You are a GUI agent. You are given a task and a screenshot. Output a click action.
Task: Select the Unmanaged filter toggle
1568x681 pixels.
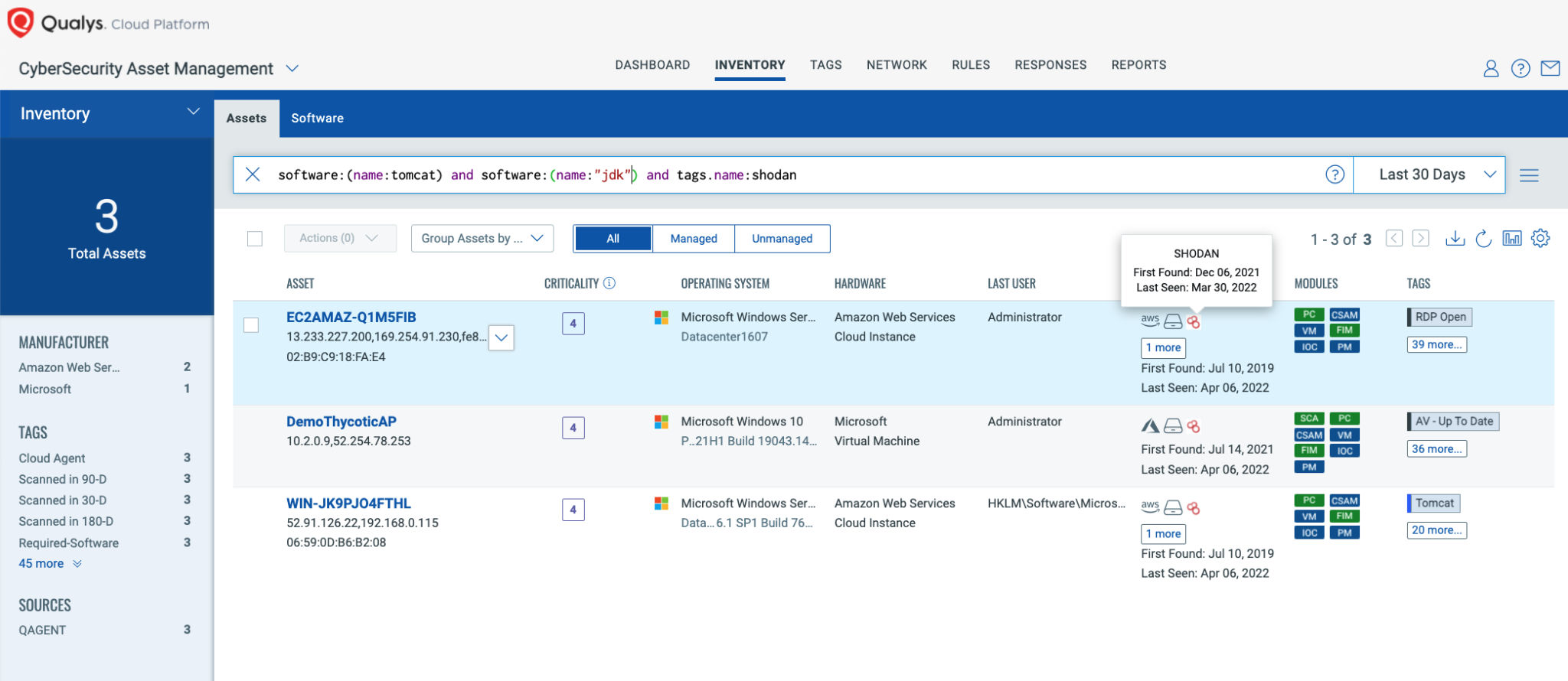click(782, 239)
